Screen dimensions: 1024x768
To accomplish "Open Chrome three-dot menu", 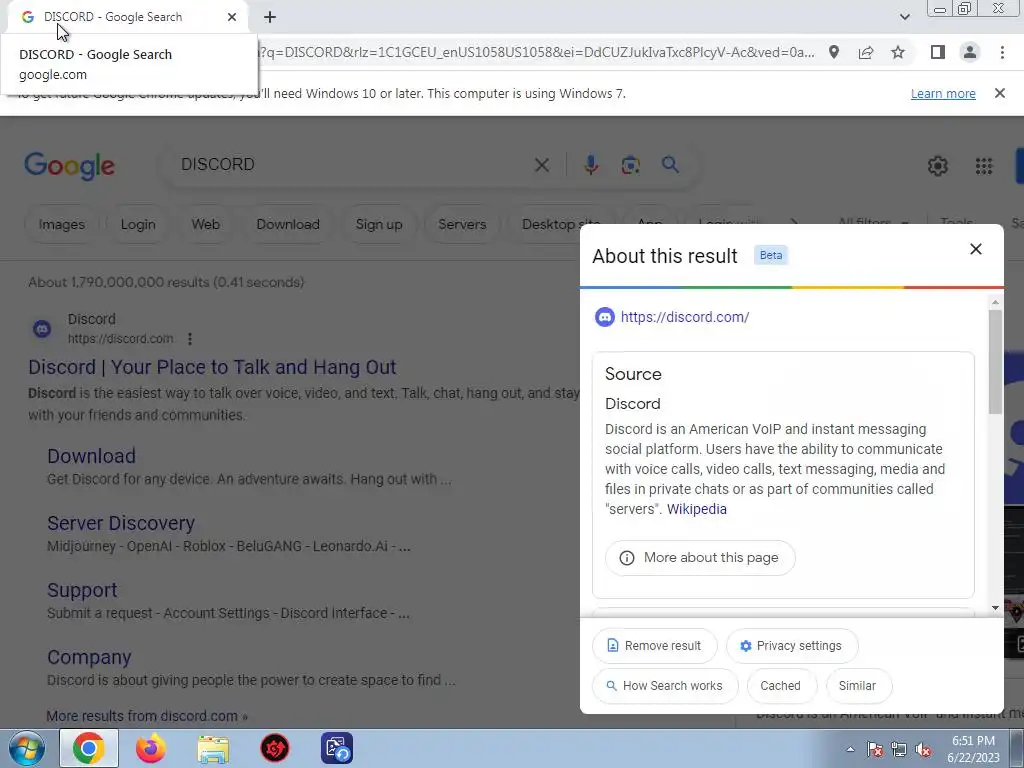I will 1002,52.
